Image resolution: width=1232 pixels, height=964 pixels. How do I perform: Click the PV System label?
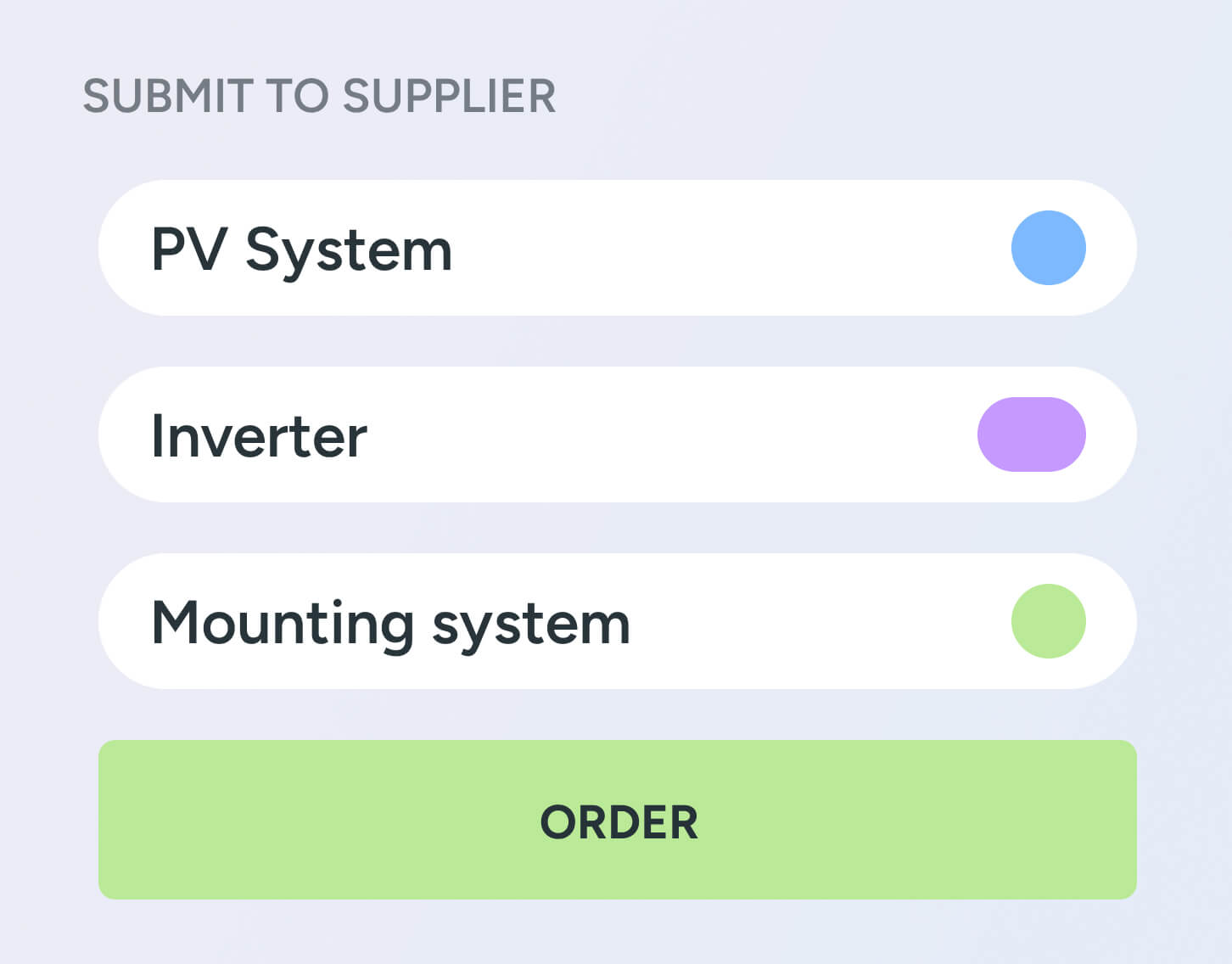point(300,249)
